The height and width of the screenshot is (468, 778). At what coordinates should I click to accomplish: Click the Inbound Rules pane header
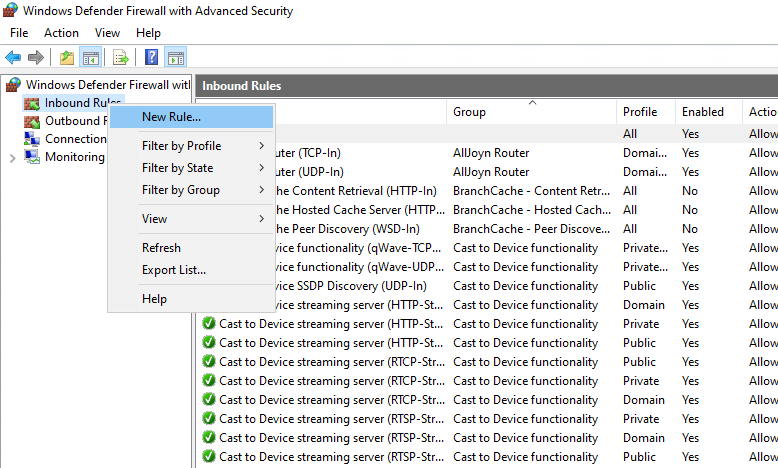[x=486, y=86]
